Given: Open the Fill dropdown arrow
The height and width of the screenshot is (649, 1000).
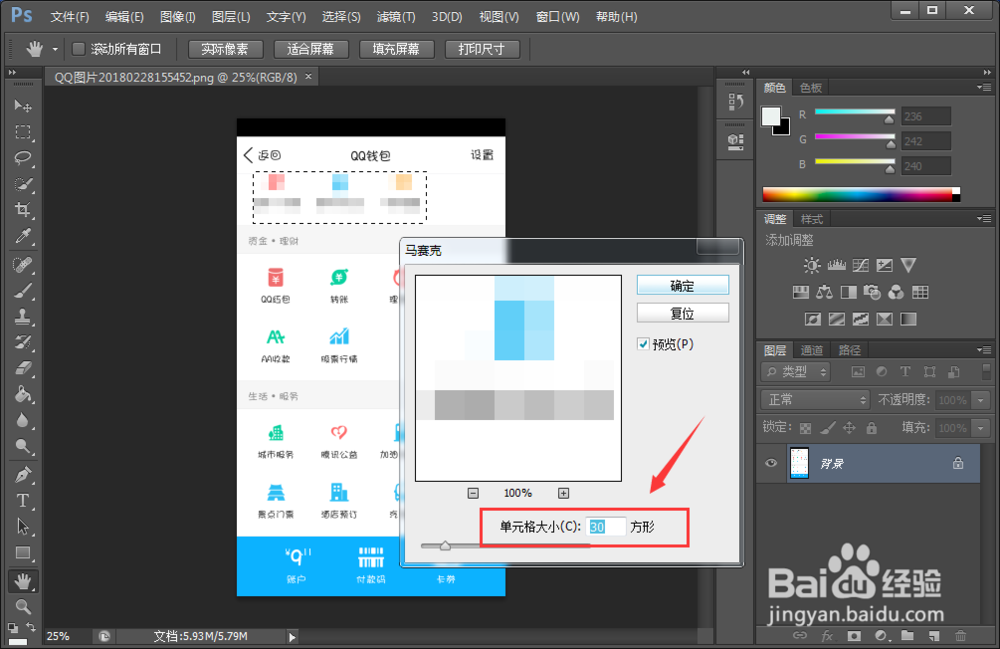Looking at the screenshot, I should point(980,428).
